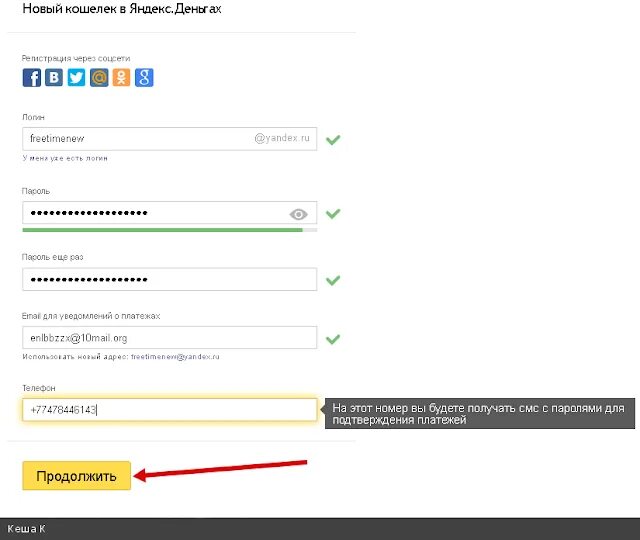
Task: Click the Кеша К name in the bottom bar
Action: coord(26,529)
